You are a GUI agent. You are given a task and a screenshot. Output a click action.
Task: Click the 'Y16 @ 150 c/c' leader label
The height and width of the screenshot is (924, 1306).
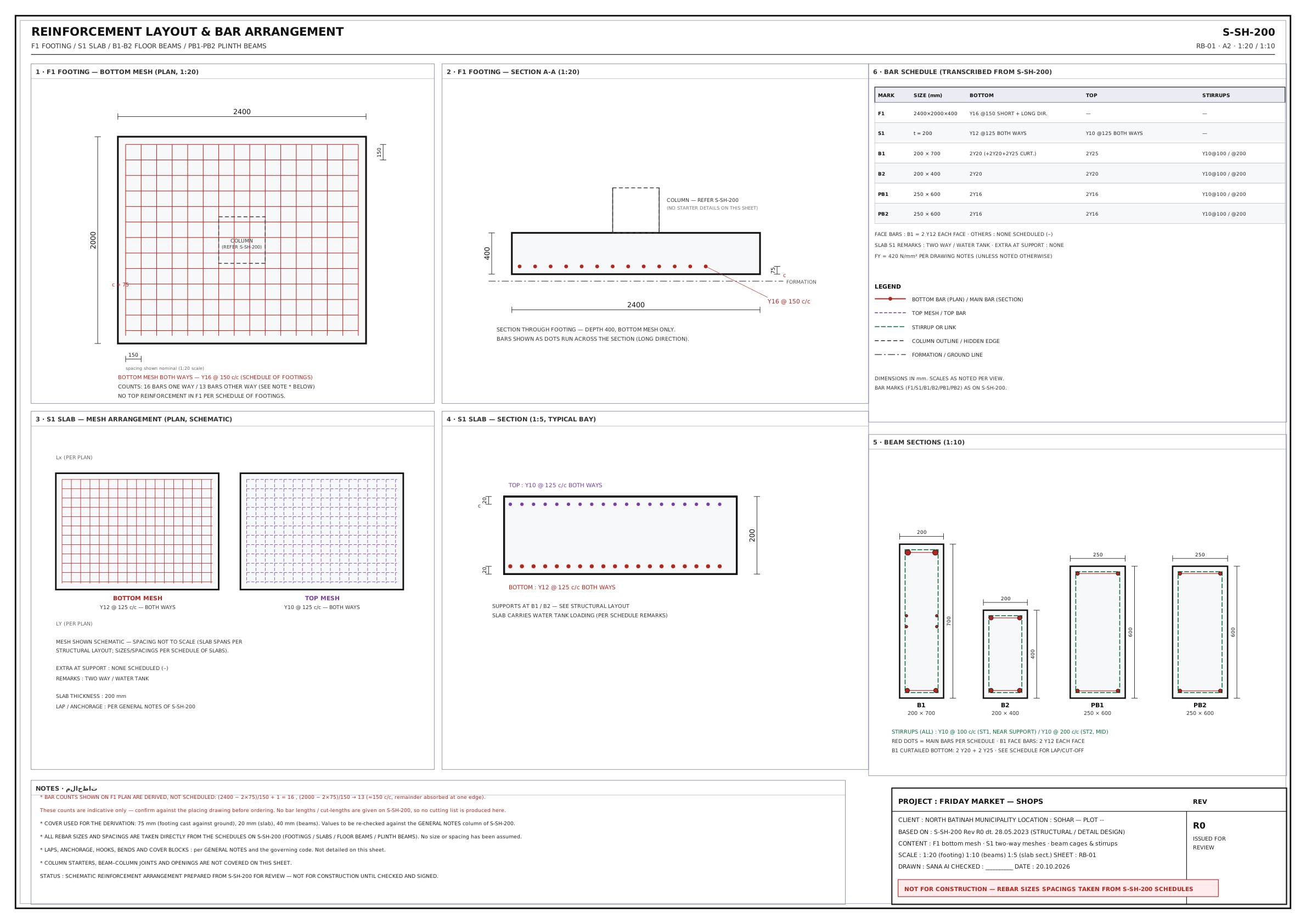coord(789,302)
